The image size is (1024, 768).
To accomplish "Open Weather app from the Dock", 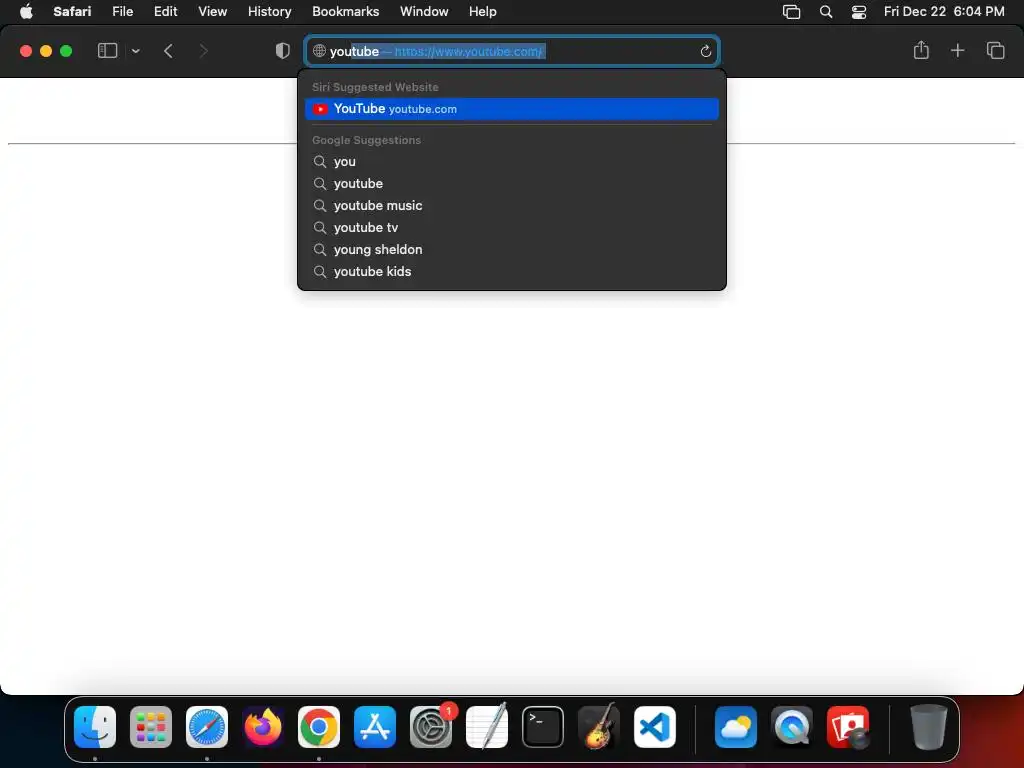I will click(736, 727).
